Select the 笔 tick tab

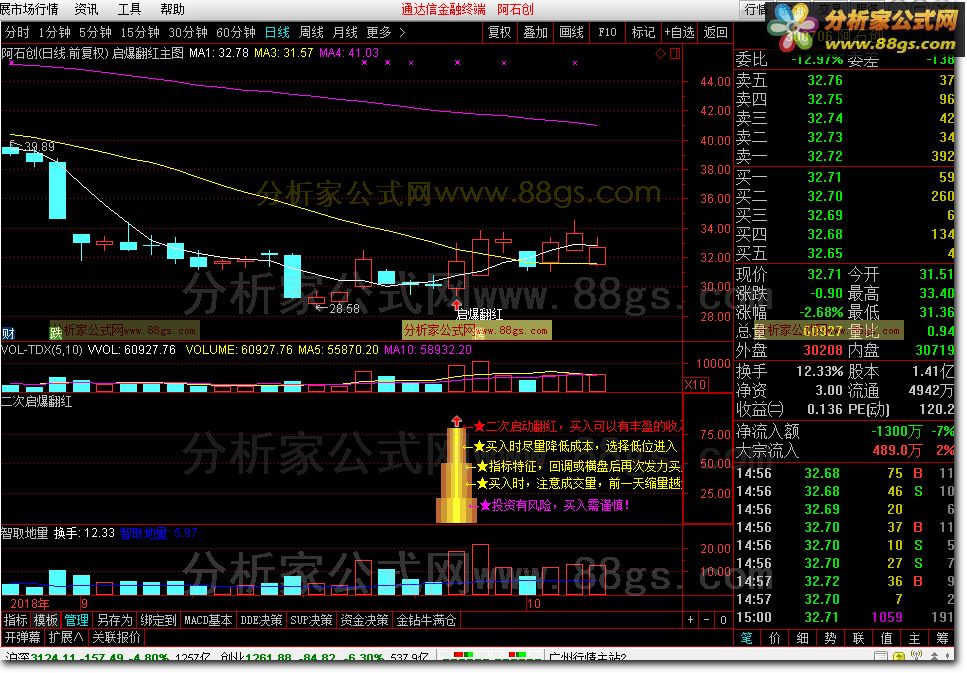tap(747, 638)
